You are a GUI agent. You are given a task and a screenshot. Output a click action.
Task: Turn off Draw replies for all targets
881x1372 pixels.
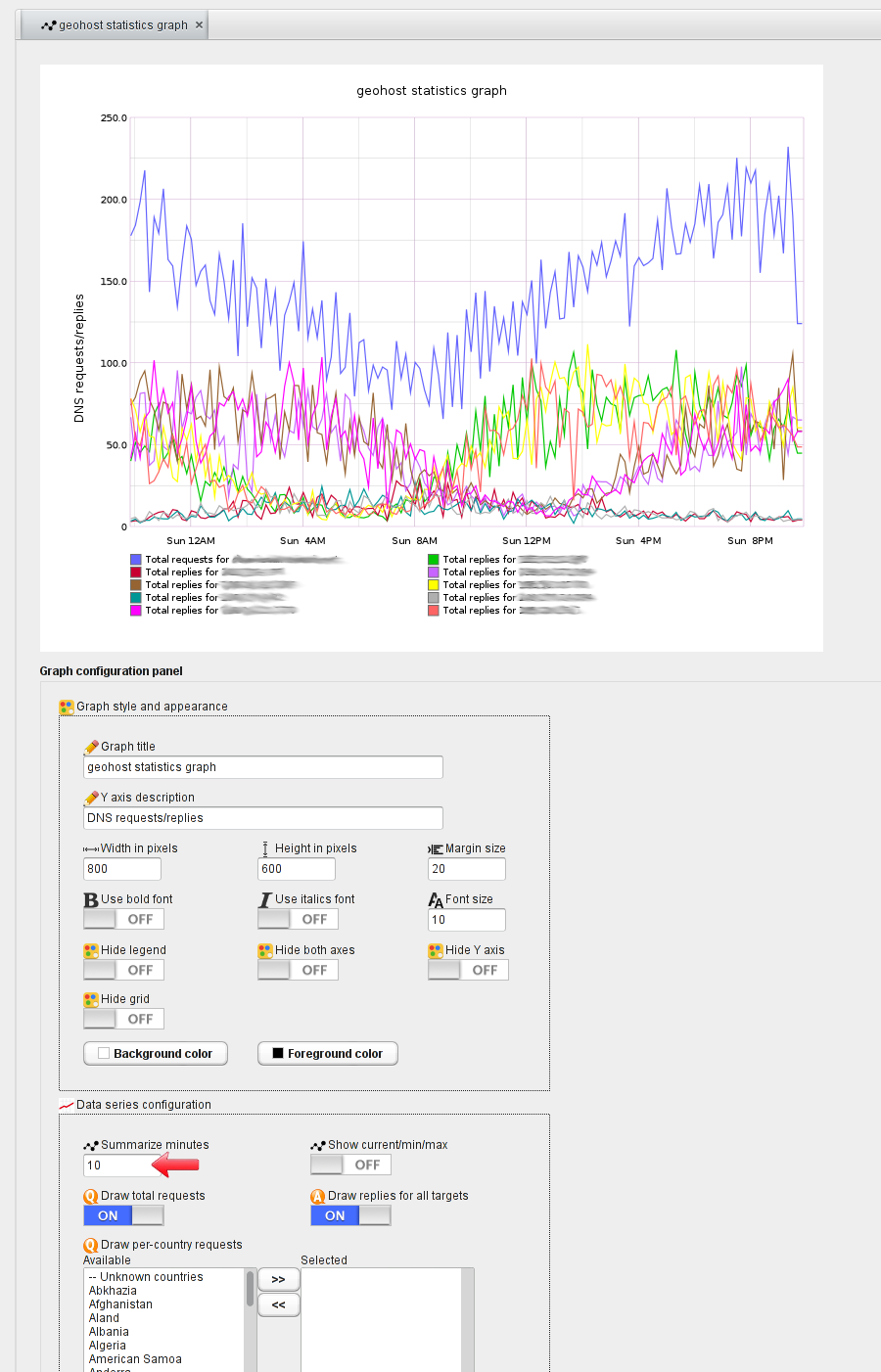[350, 1215]
